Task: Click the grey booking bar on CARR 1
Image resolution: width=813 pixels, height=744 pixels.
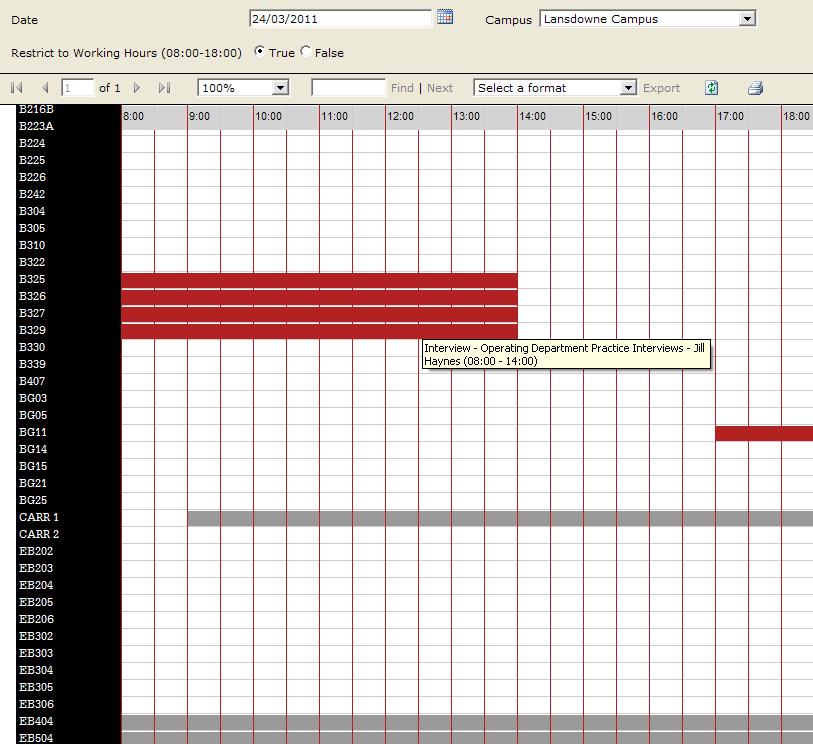Action: 500,518
